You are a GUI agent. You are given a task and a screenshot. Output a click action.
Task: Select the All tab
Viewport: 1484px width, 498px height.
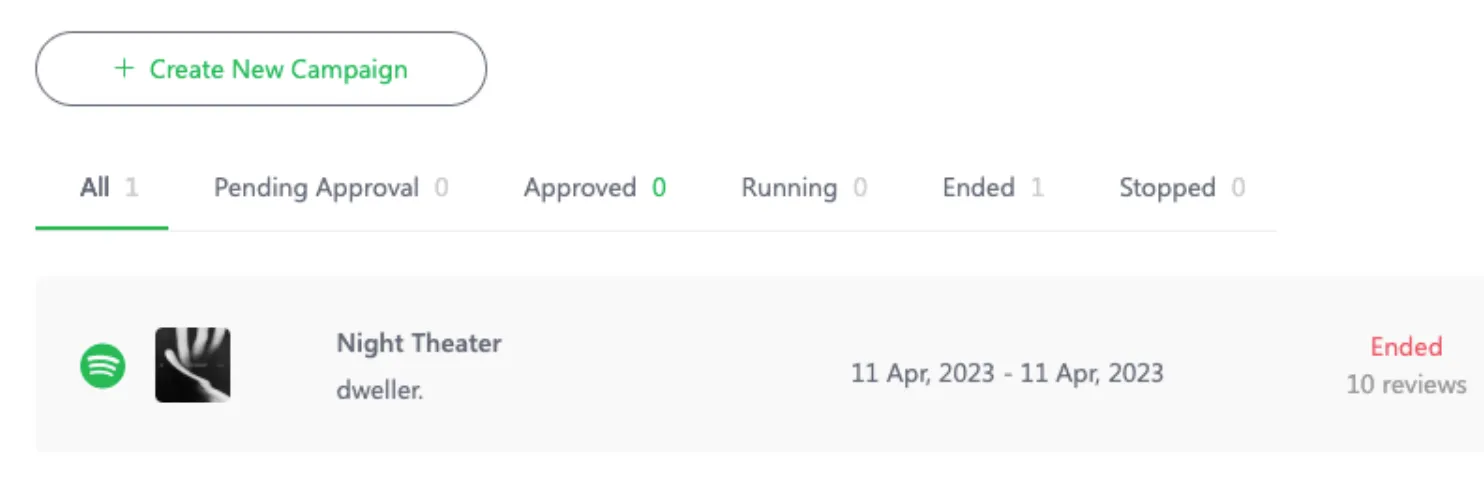click(95, 188)
